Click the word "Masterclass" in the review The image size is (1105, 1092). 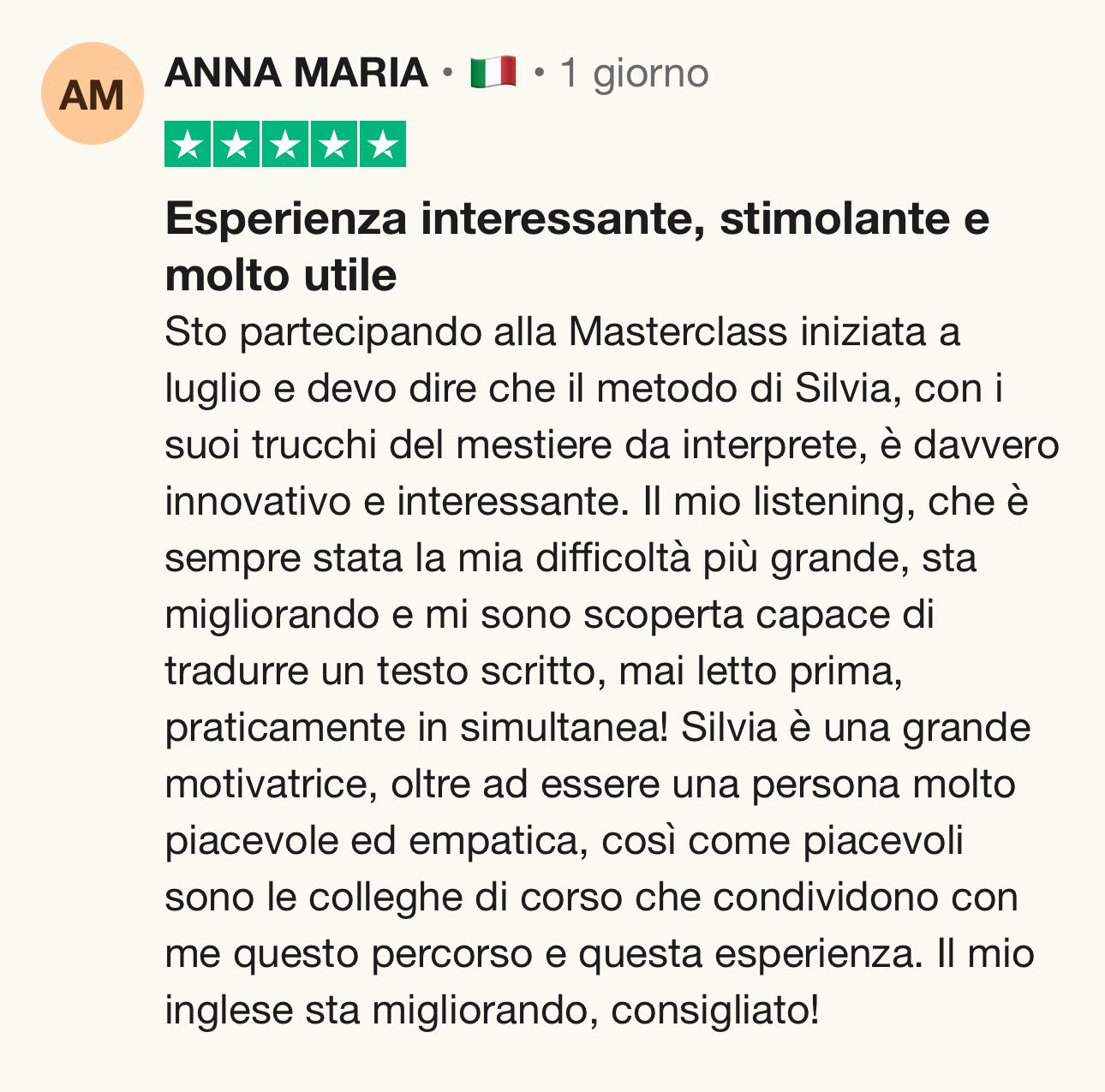pyautogui.click(x=678, y=332)
